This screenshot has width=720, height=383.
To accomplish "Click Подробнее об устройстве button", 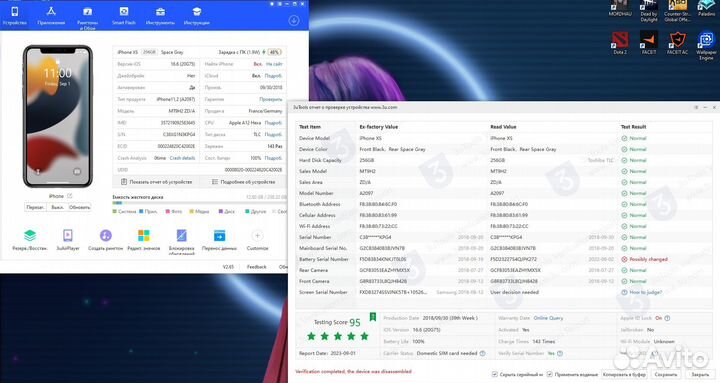I will [243, 182].
